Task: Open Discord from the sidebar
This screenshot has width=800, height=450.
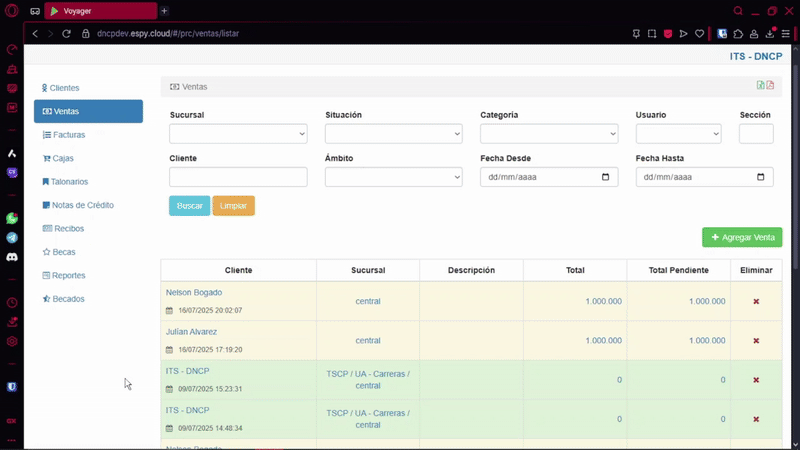Action: 12,257
